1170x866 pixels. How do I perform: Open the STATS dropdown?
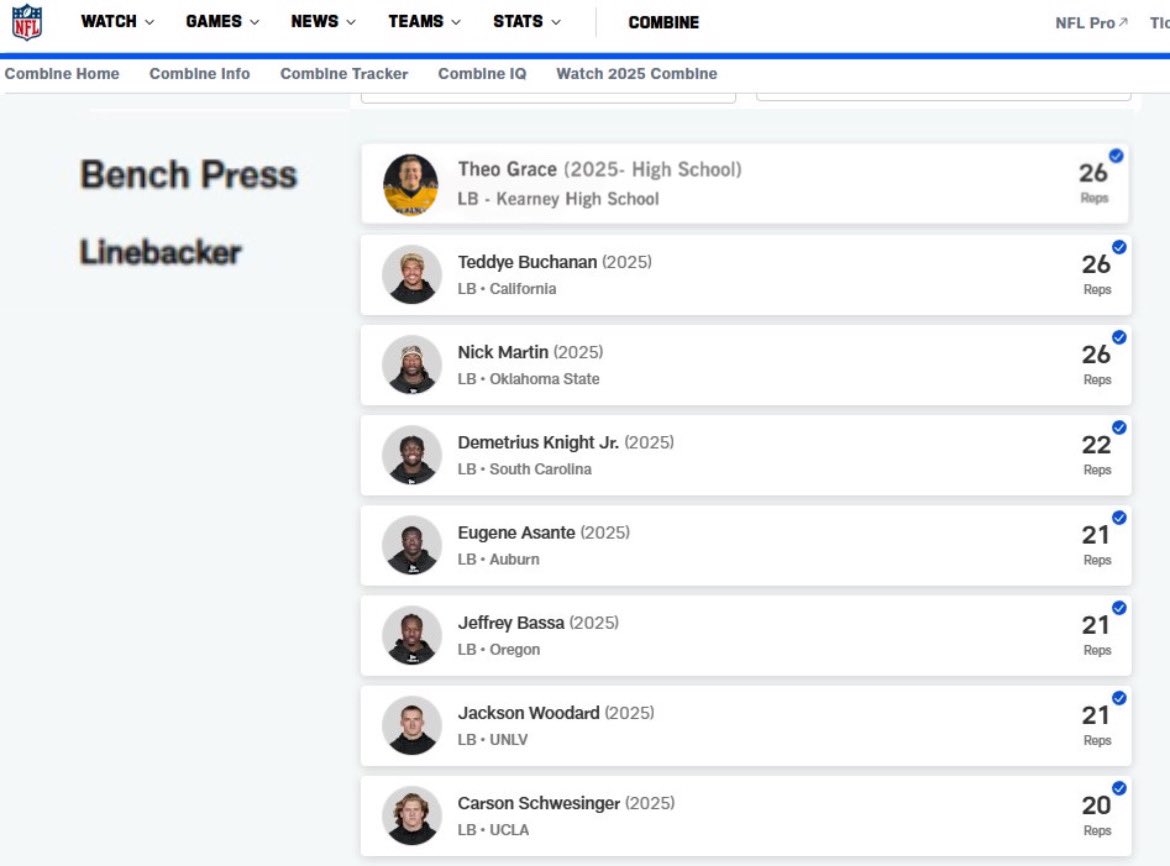tap(526, 22)
